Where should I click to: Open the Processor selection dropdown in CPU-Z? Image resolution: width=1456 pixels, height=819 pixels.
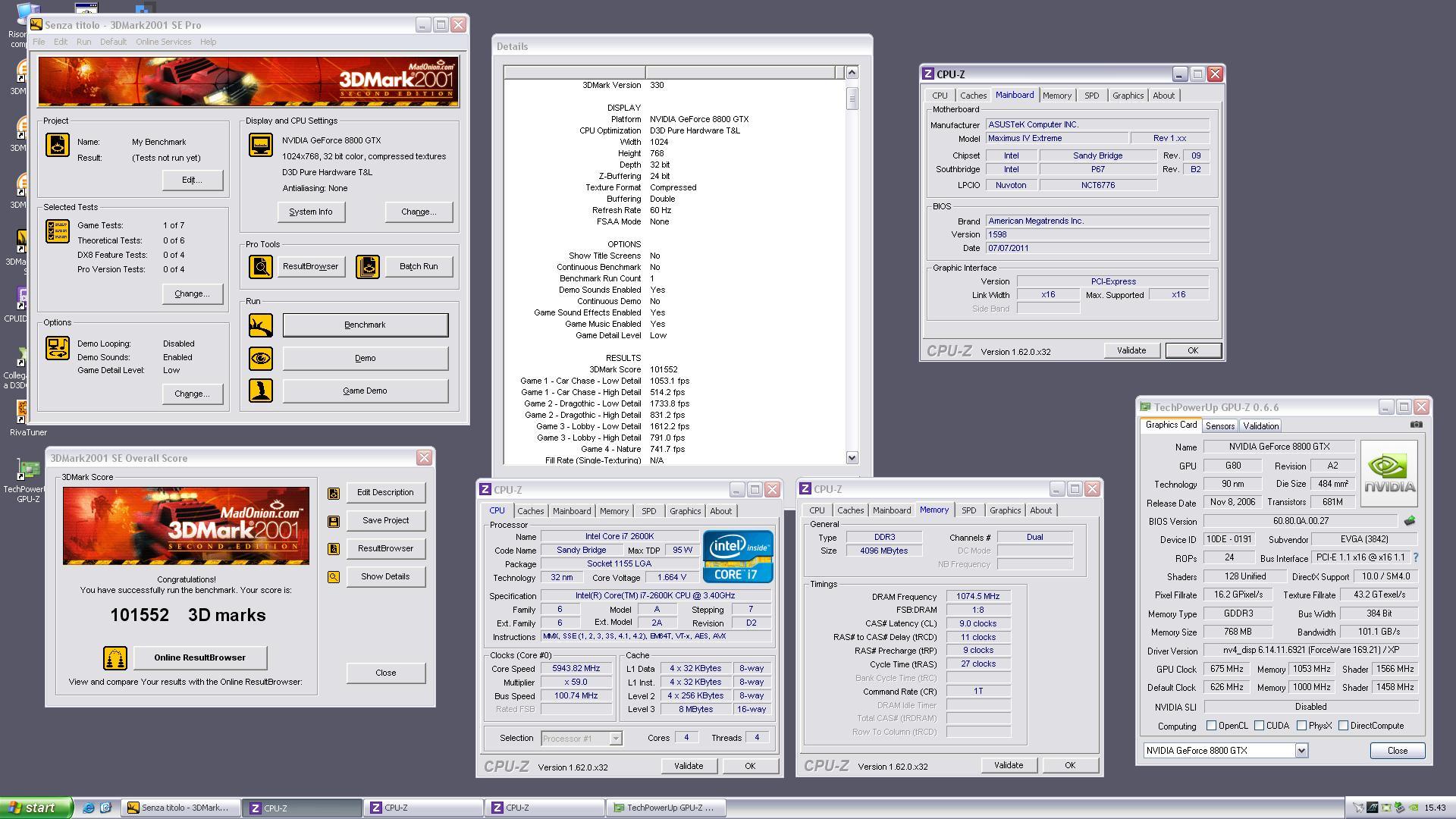click(615, 739)
